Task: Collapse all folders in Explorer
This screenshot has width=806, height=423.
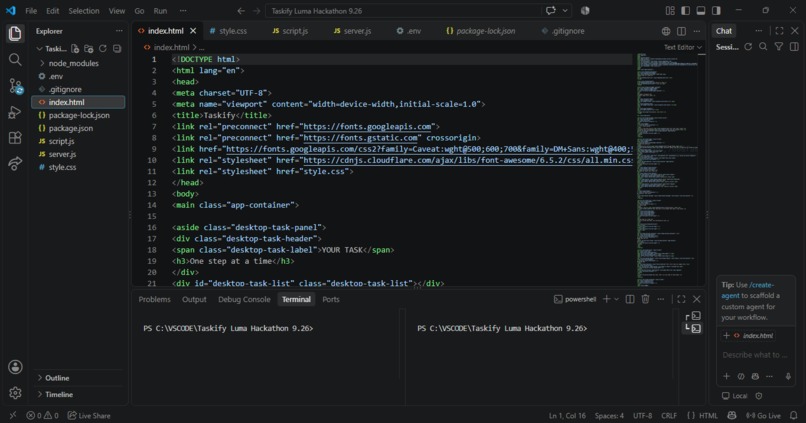Action: point(117,49)
